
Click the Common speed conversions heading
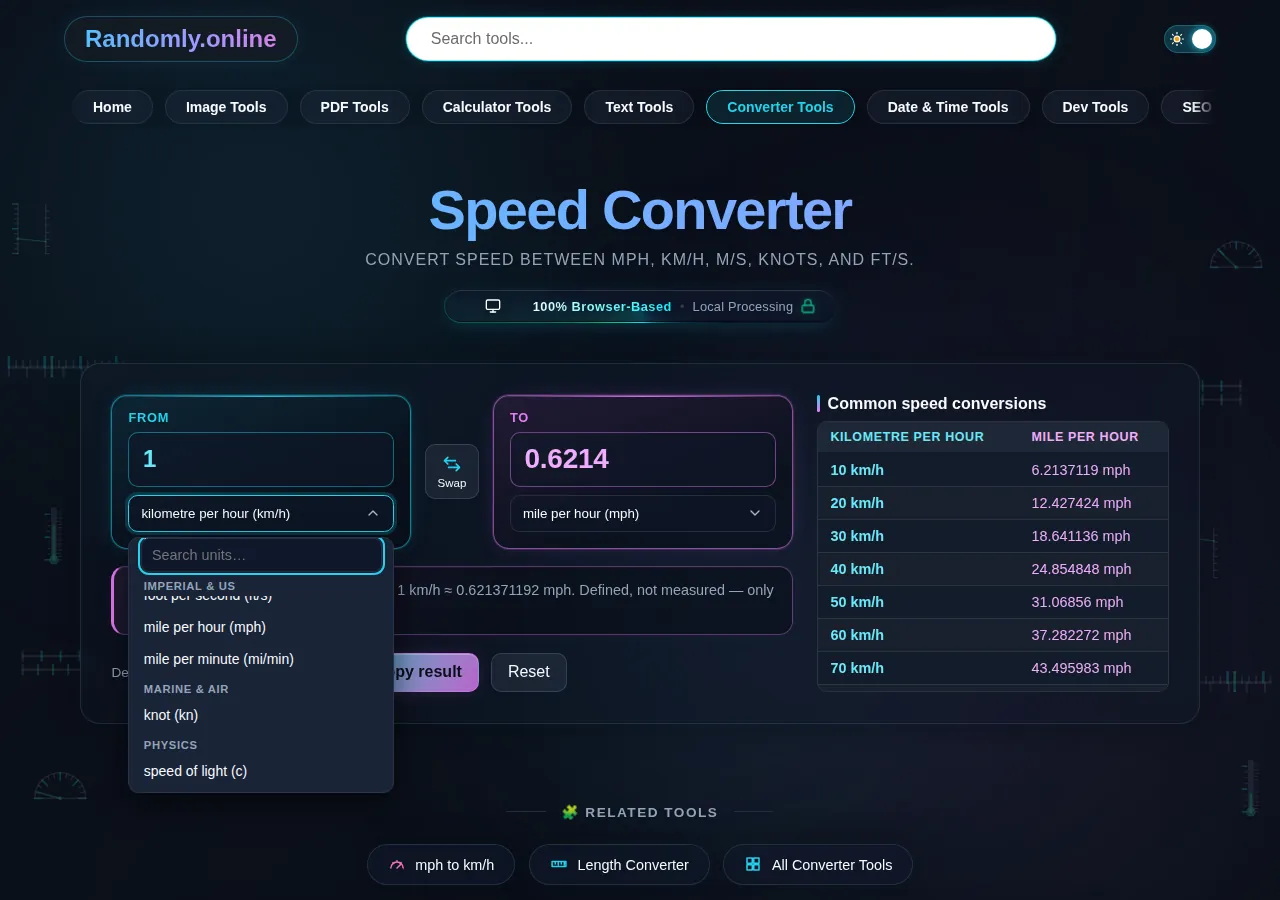click(937, 404)
